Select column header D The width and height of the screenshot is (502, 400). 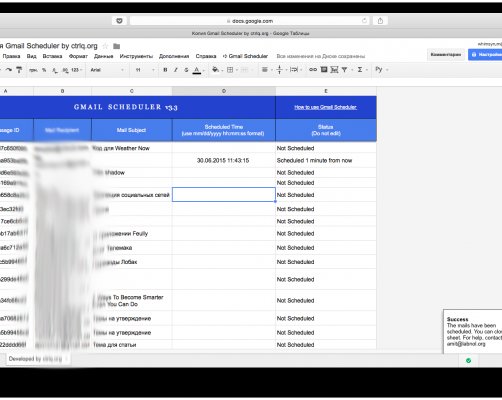224,91
